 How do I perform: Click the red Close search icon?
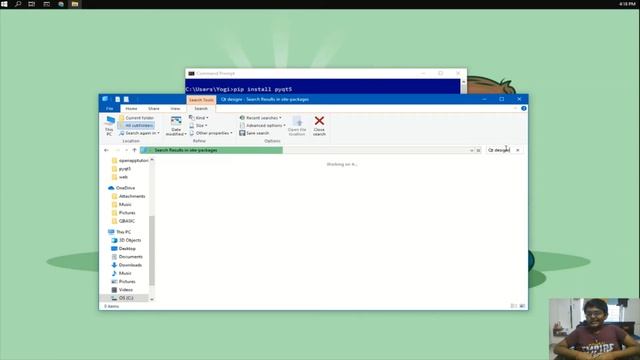pyautogui.click(x=319, y=121)
